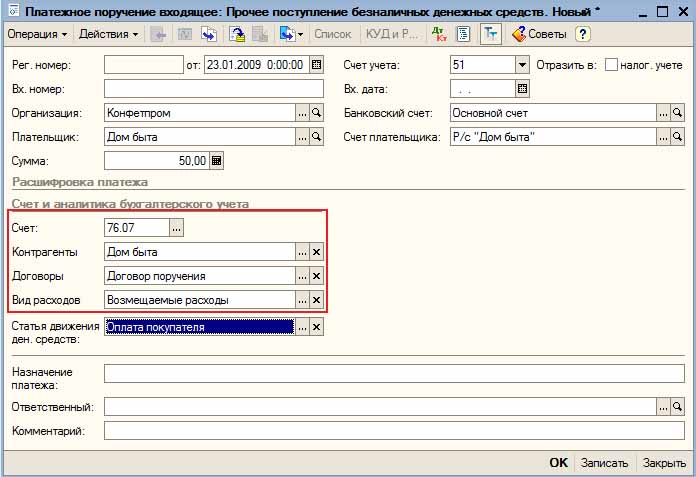This screenshot has width=696, height=477.
Task: Click the Закрыть button
Action: pos(664,463)
